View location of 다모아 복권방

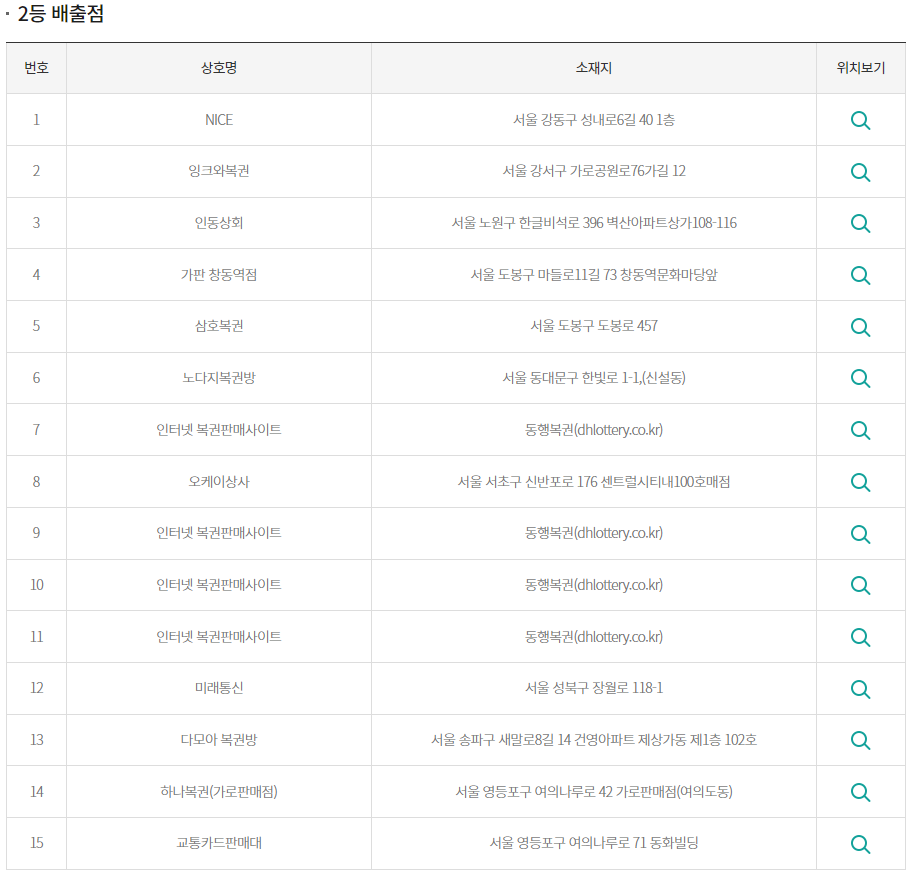pos(860,740)
